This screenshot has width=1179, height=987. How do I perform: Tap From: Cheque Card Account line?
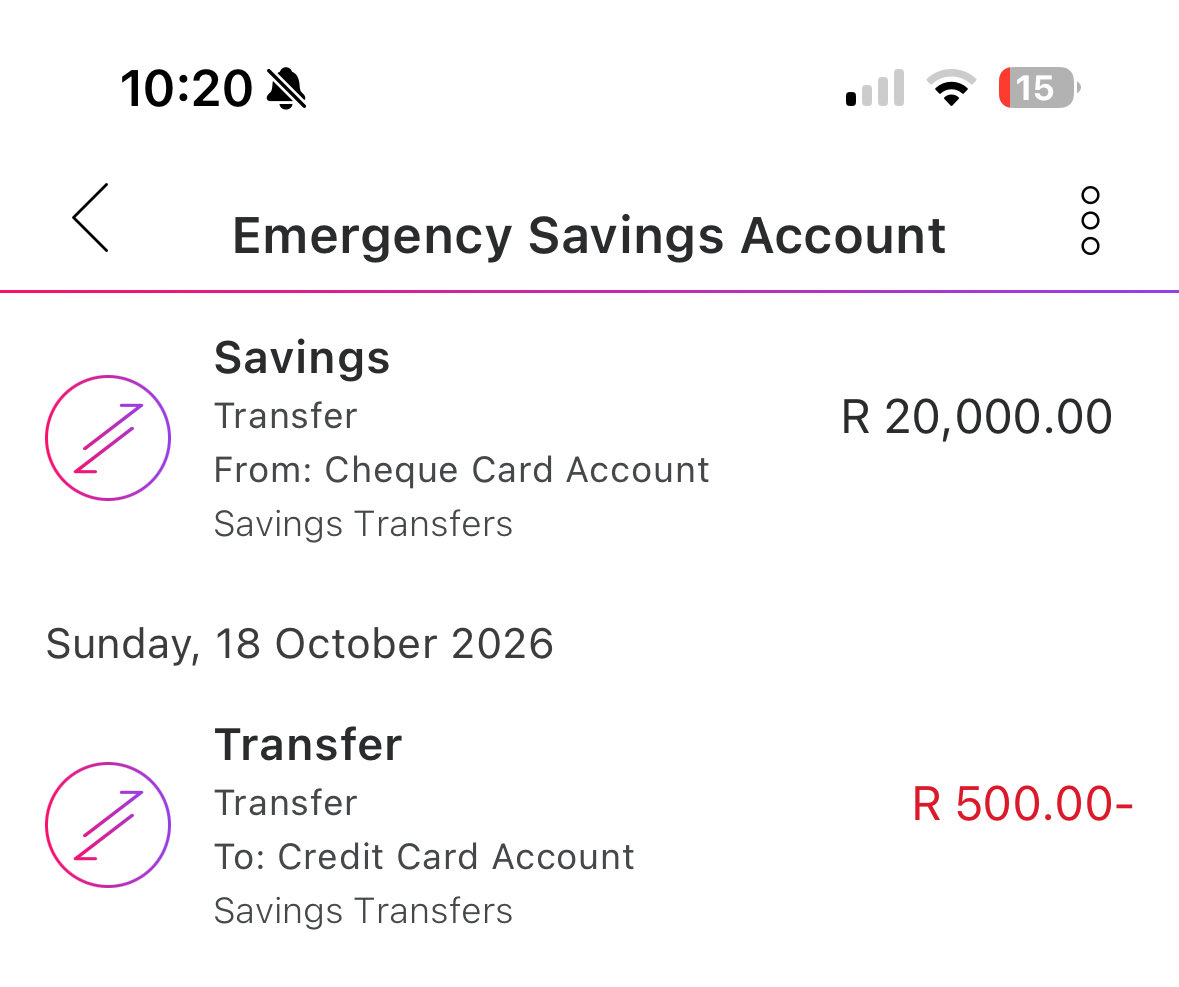tap(462, 470)
